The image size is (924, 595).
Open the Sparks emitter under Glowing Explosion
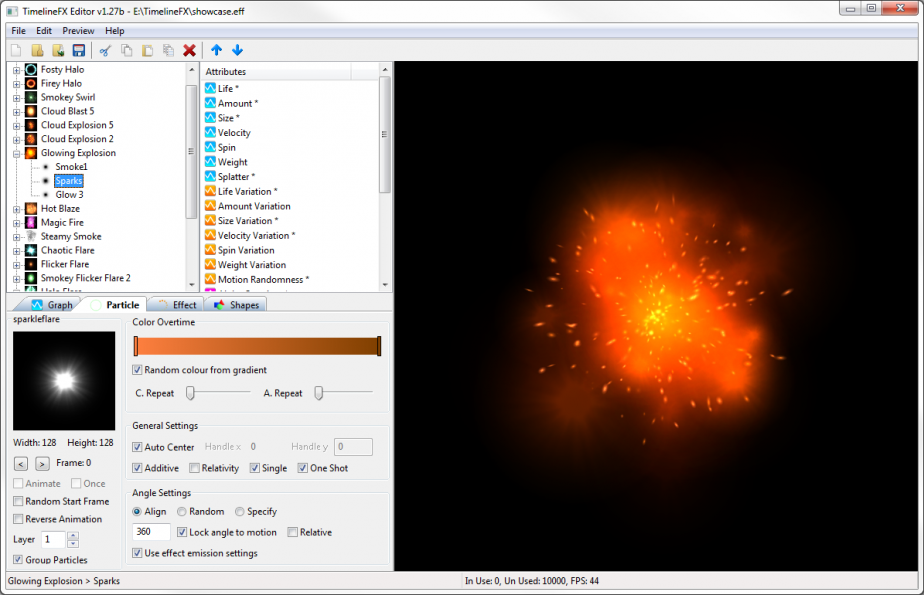(69, 181)
